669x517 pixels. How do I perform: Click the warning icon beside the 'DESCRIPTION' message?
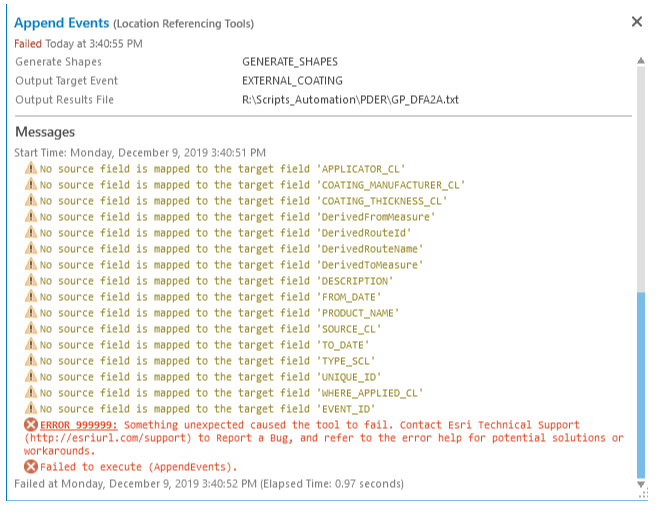31,281
